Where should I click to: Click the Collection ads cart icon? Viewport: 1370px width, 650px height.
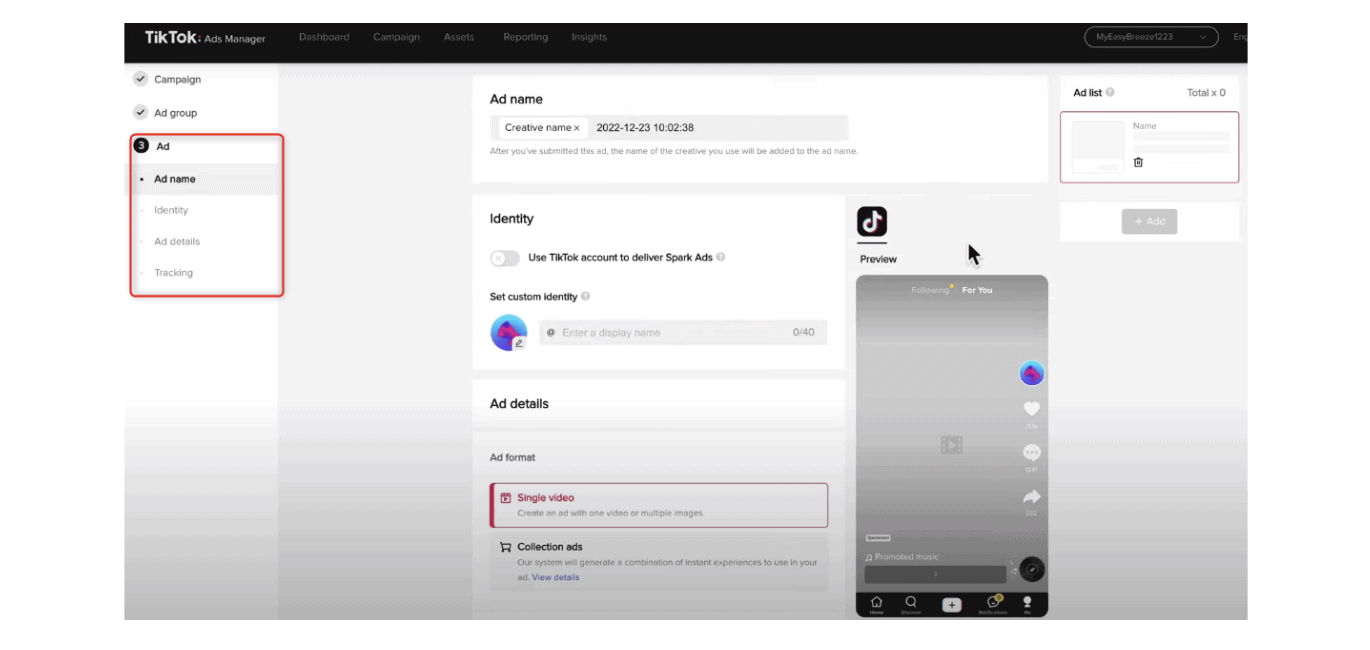click(506, 547)
